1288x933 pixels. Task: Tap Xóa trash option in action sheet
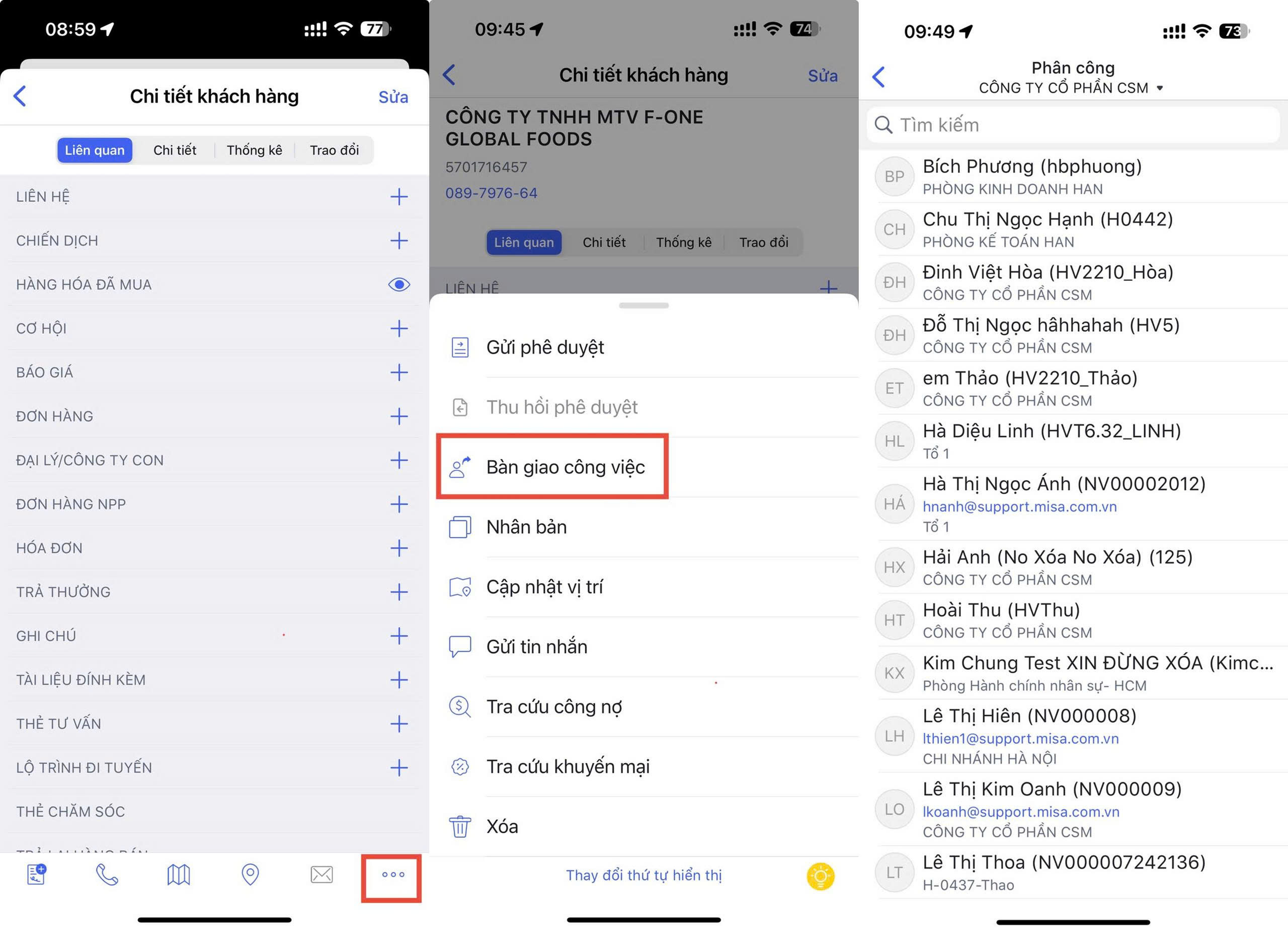click(x=502, y=826)
